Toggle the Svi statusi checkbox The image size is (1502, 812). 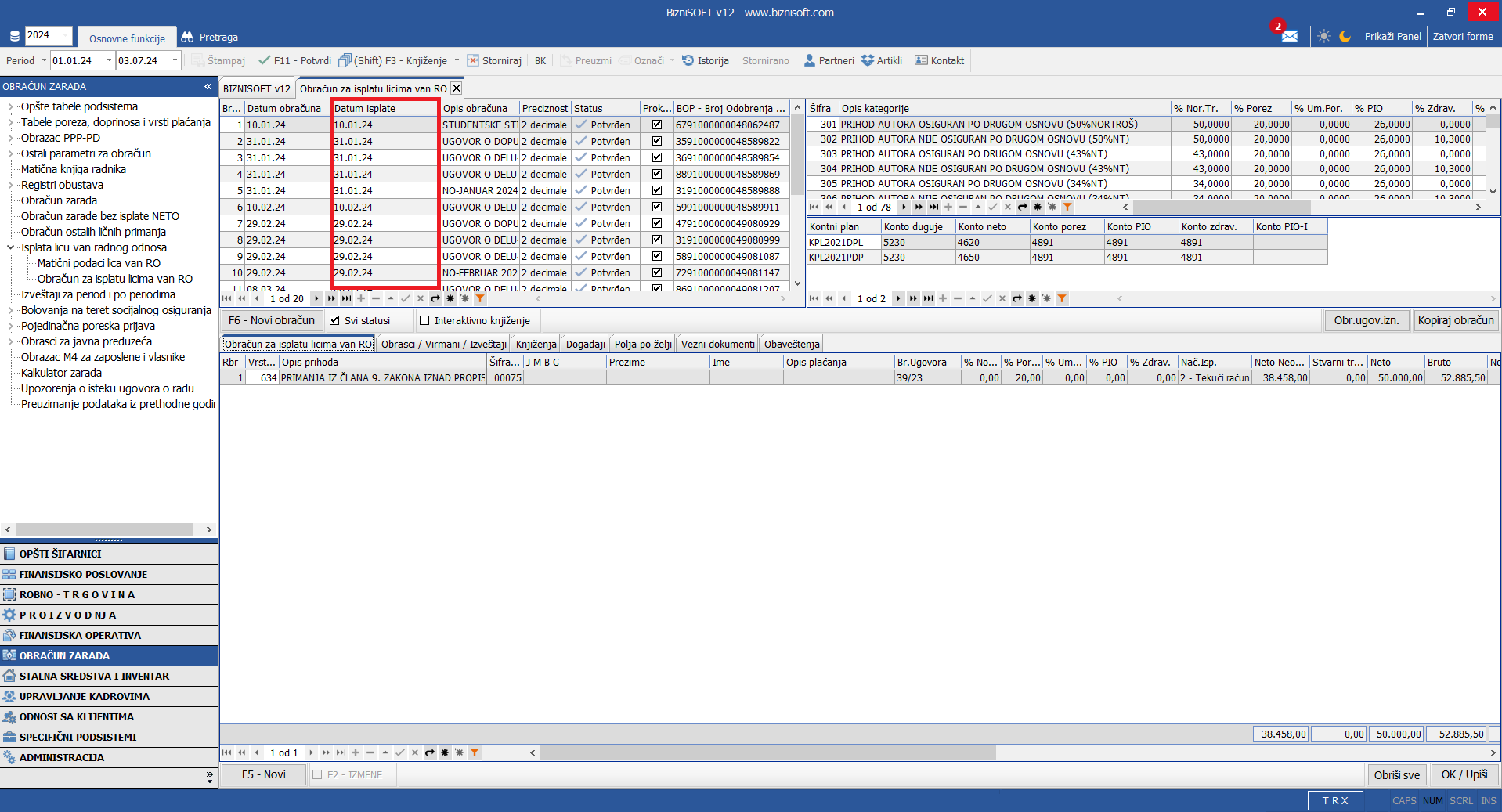(x=334, y=320)
